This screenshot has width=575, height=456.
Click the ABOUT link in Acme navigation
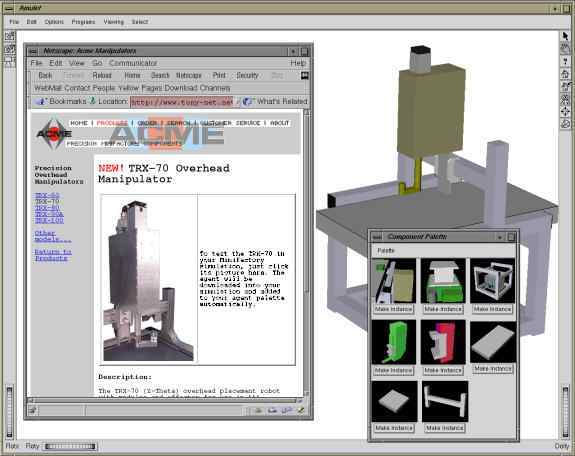tap(279, 123)
